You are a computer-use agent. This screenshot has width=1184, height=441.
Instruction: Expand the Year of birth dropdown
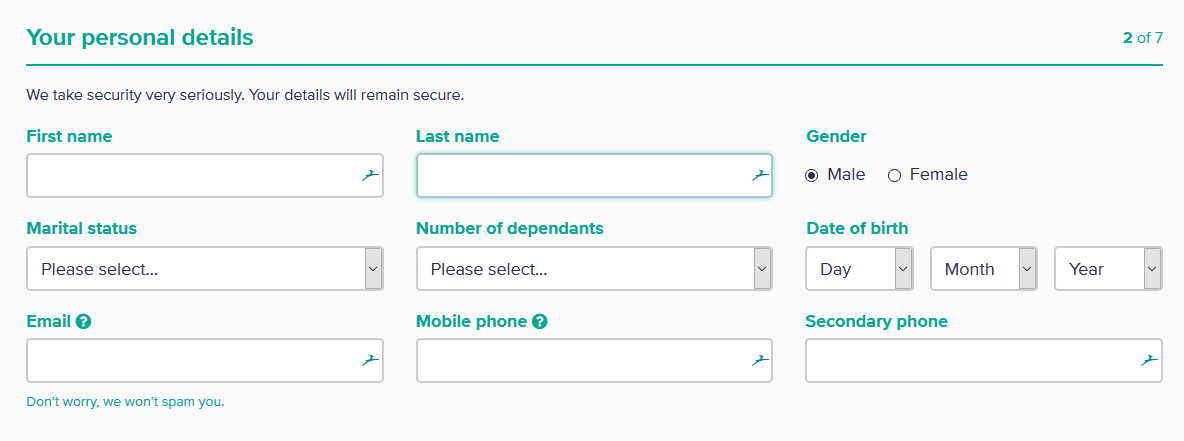pyautogui.click(x=1108, y=269)
